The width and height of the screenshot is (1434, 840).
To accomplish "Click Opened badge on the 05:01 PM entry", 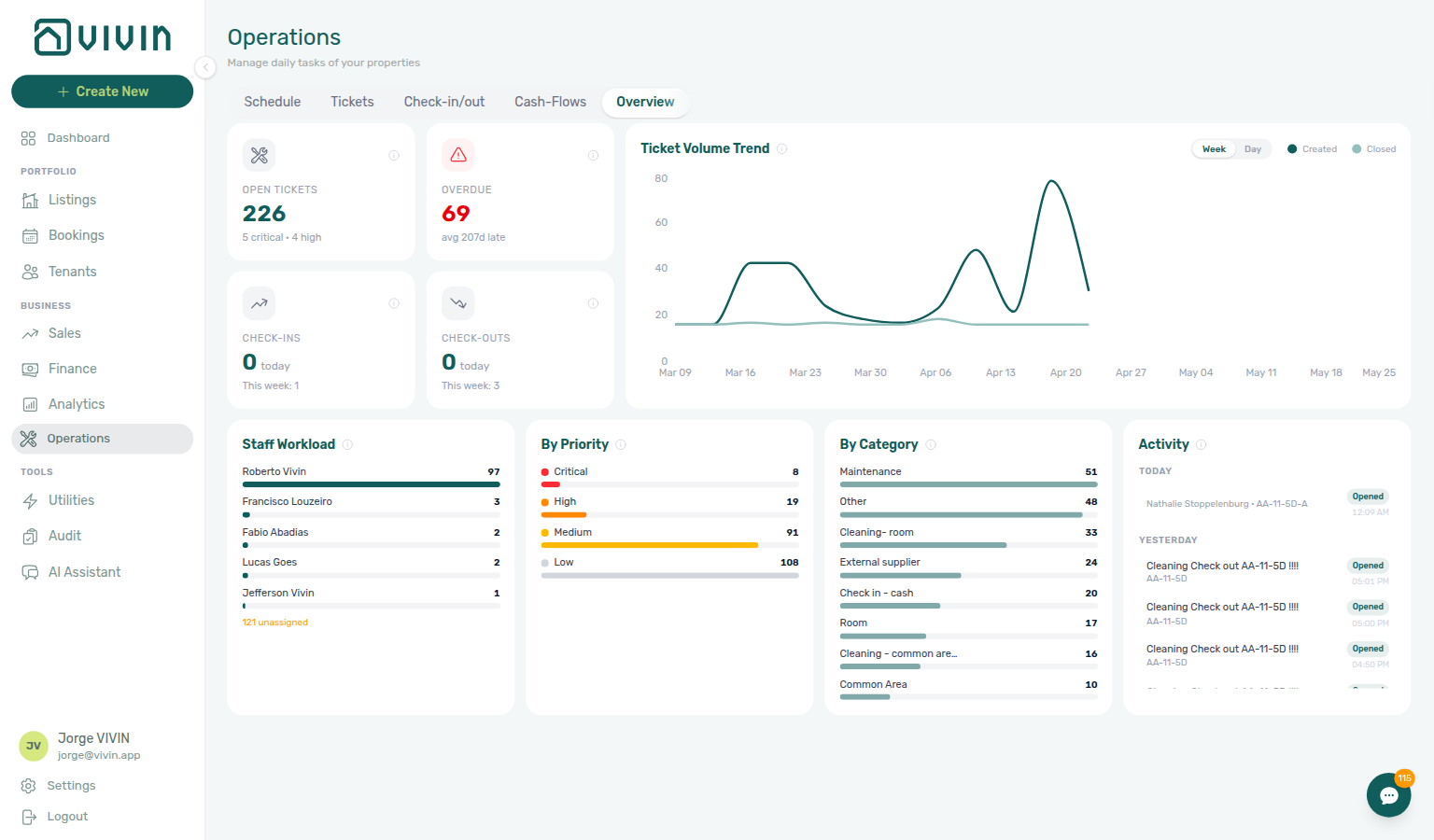I will coord(1368,566).
